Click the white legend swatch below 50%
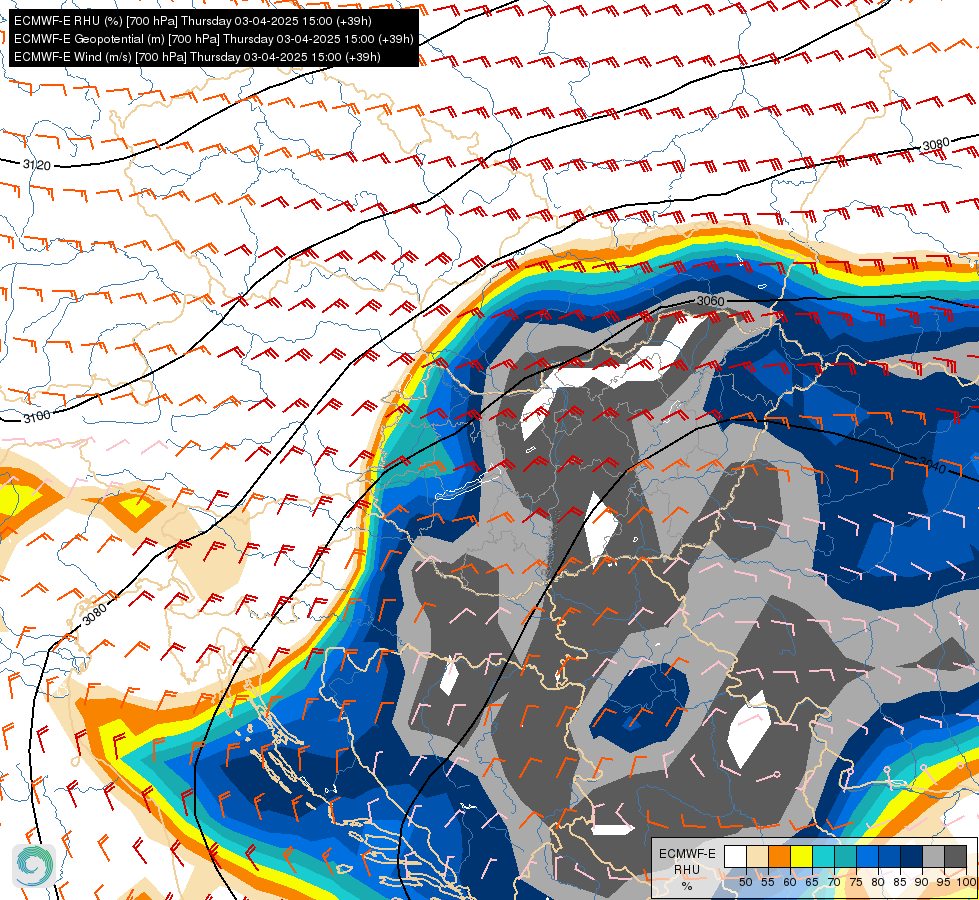 [735, 857]
